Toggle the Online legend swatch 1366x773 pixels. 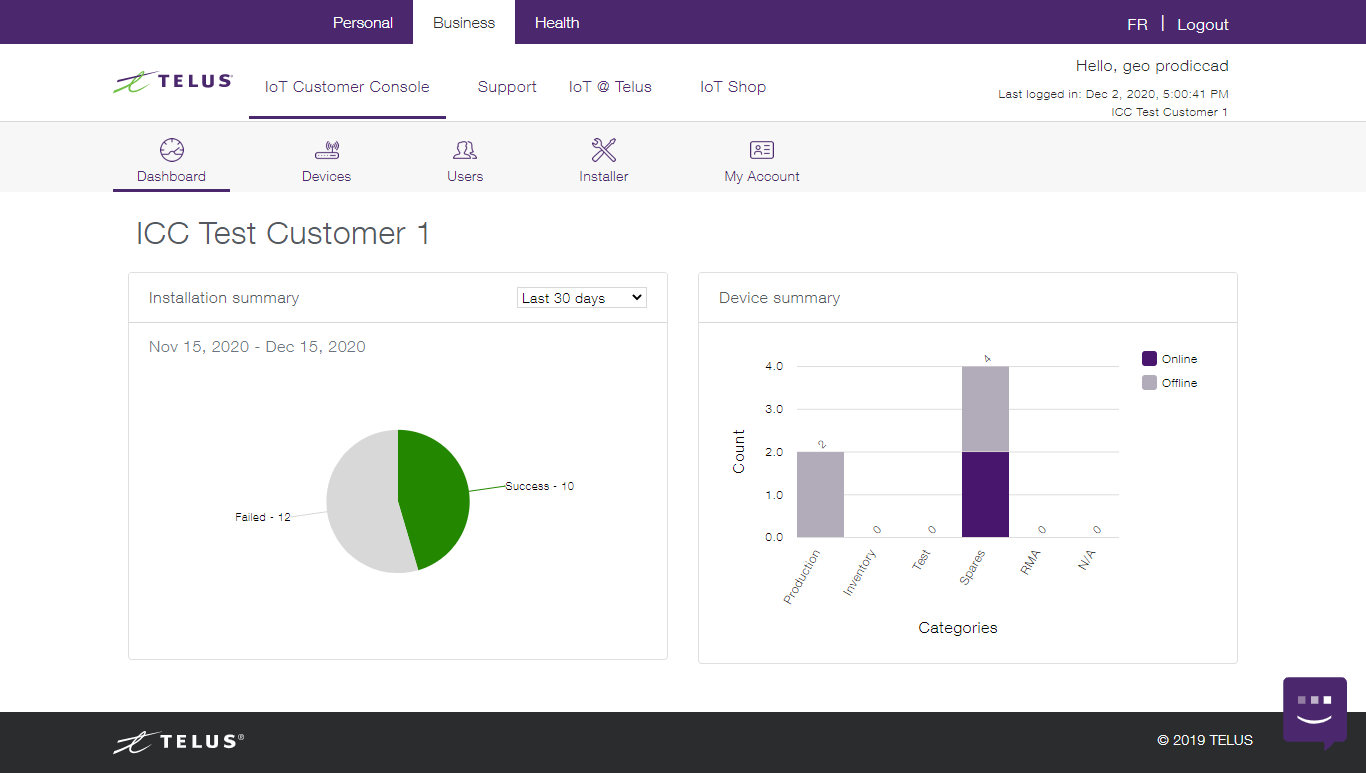[1150, 359]
